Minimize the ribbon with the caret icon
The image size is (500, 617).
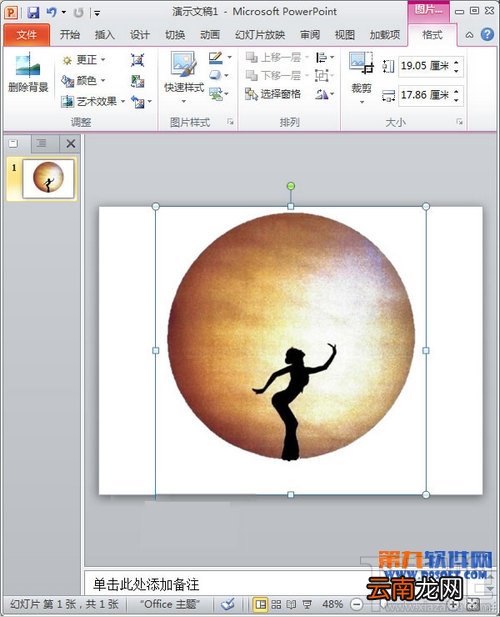469,35
